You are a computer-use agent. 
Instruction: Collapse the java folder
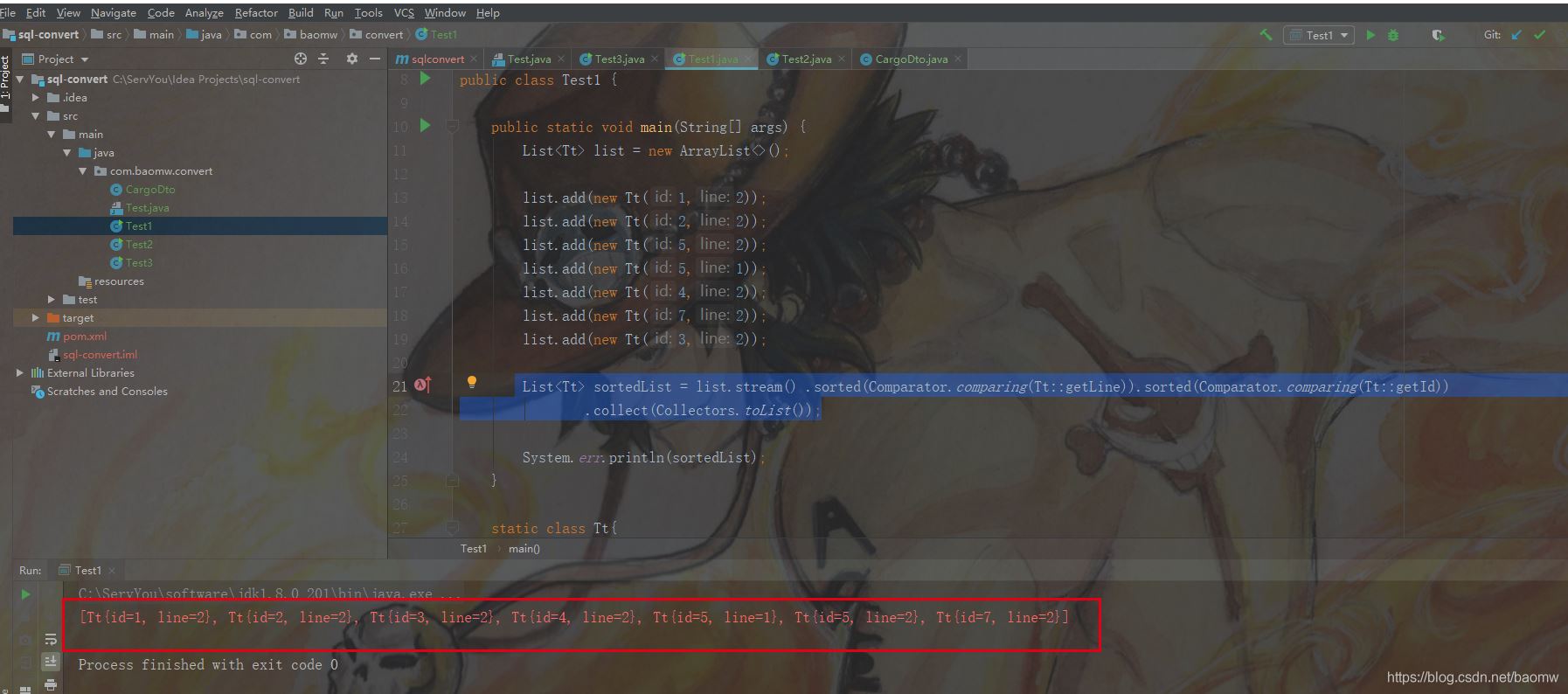point(67,153)
